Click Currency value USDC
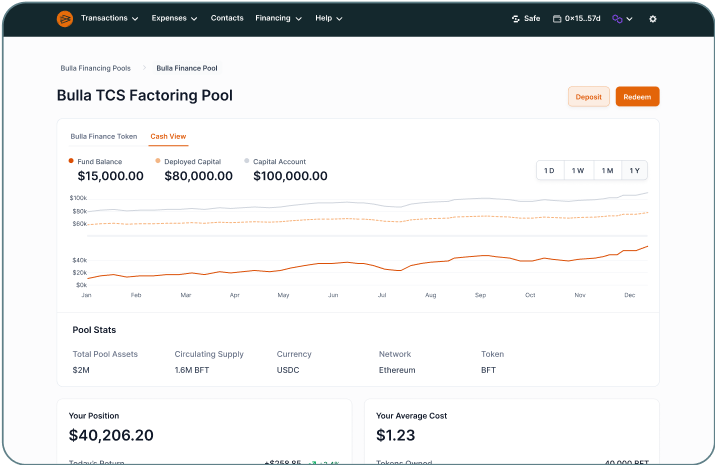 point(288,370)
